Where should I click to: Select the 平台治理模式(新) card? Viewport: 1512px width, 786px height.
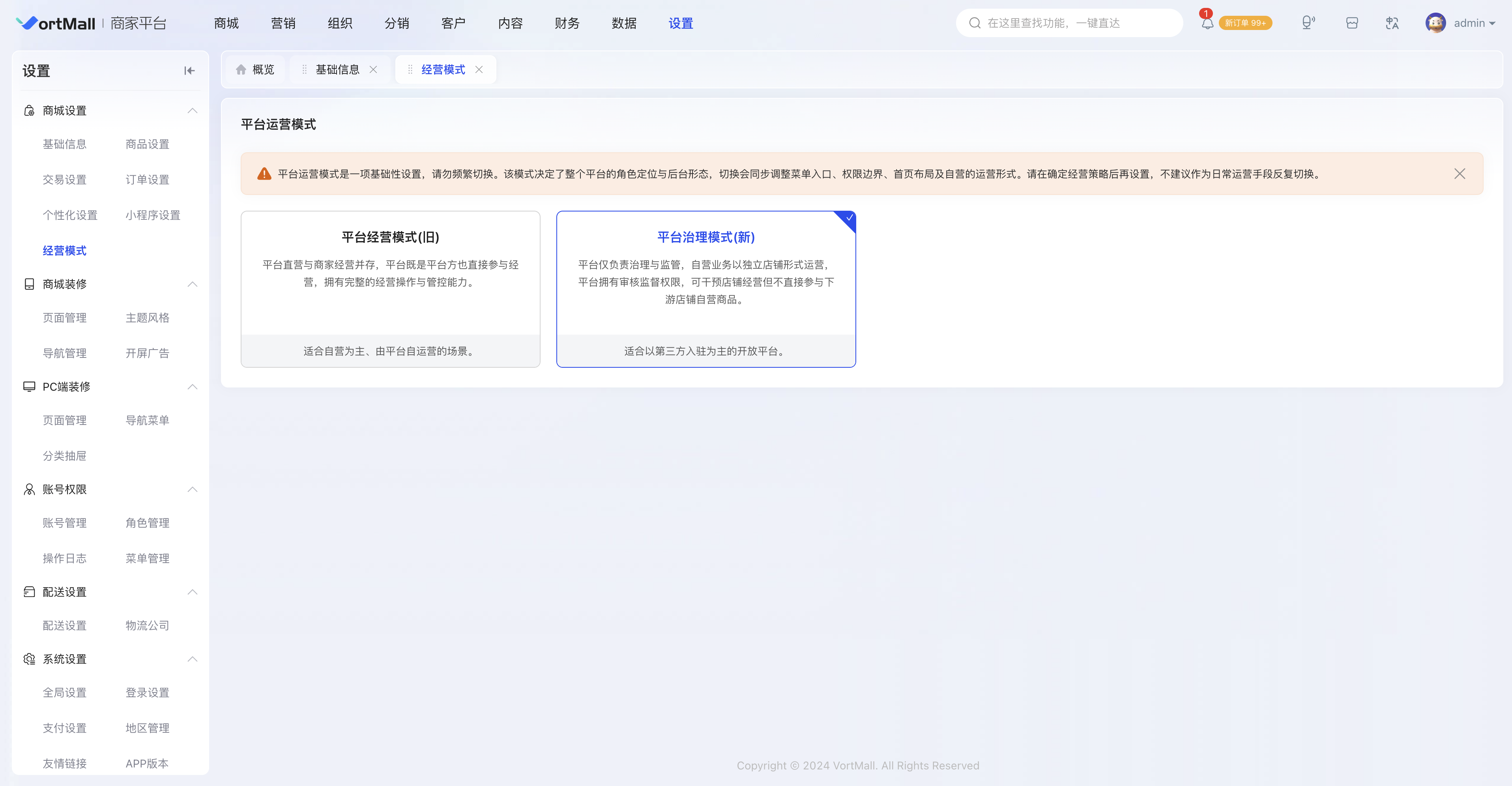706,289
